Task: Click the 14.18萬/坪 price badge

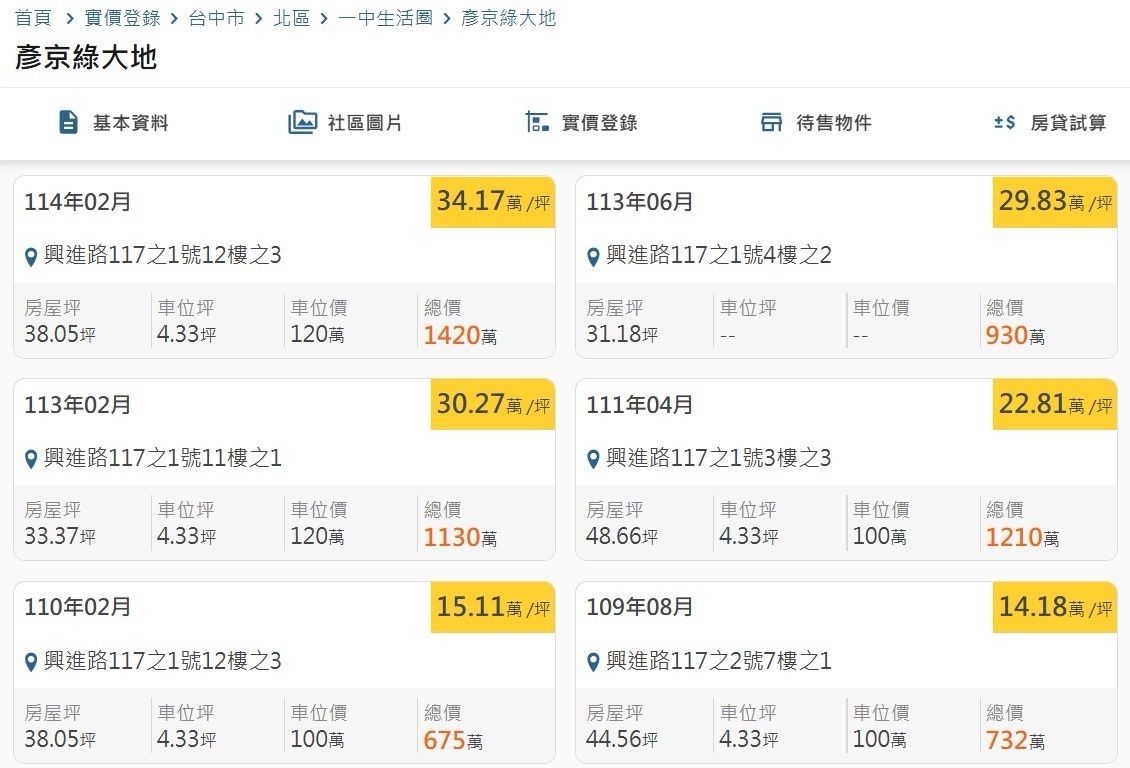Action: 1055,607
